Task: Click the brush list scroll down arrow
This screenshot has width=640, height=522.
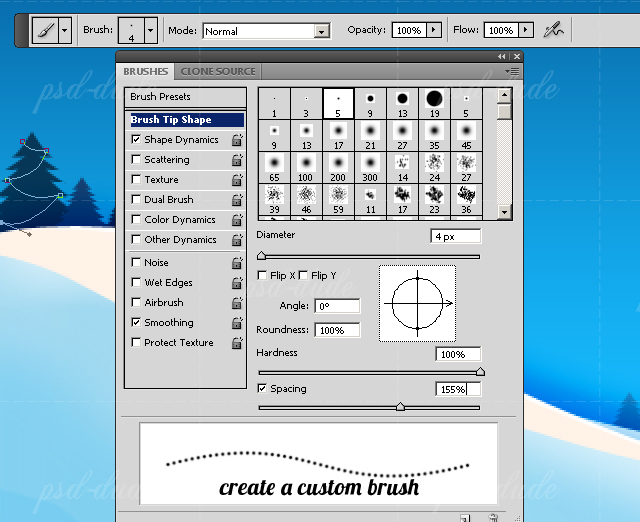Action: tap(504, 212)
